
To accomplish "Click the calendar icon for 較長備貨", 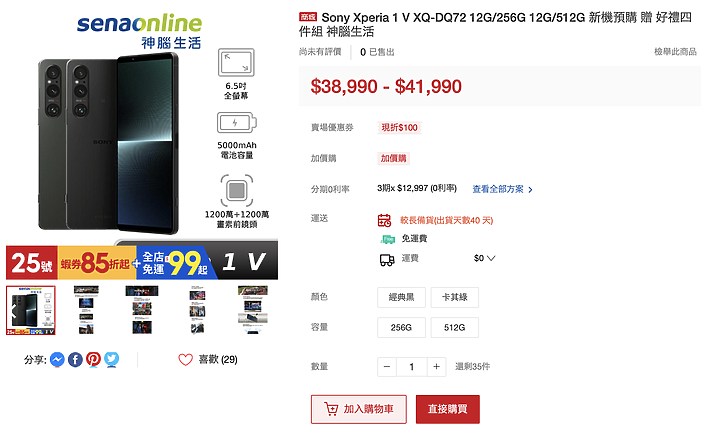I will (x=384, y=220).
